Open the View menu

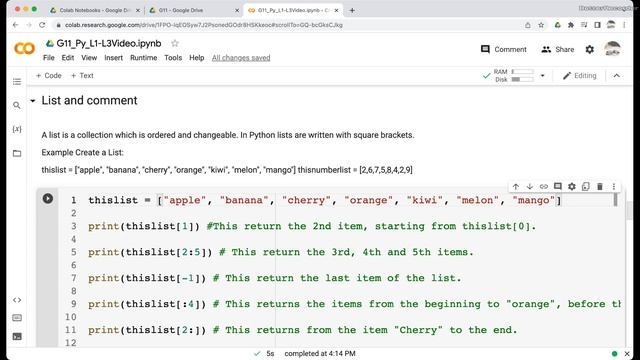coord(89,58)
